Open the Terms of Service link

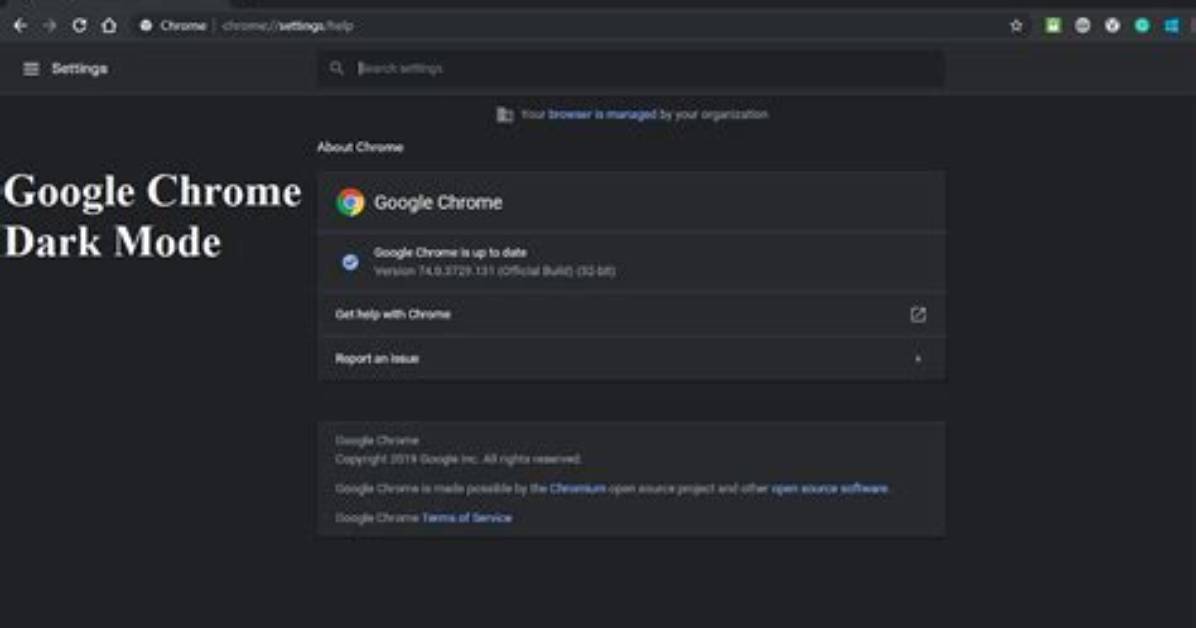coord(467,517)
